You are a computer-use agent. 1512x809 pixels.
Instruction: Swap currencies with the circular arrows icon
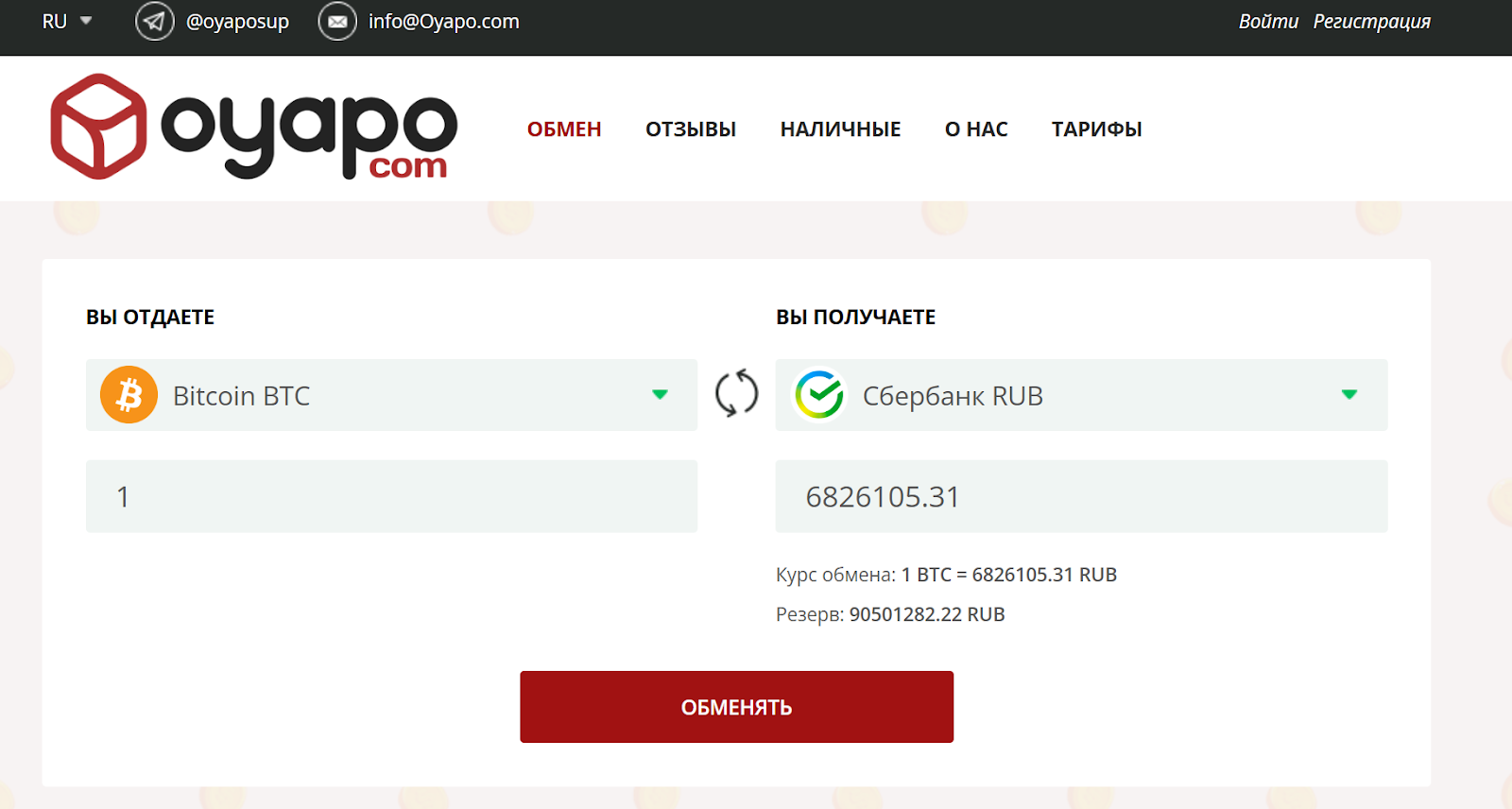click(736, 393)
